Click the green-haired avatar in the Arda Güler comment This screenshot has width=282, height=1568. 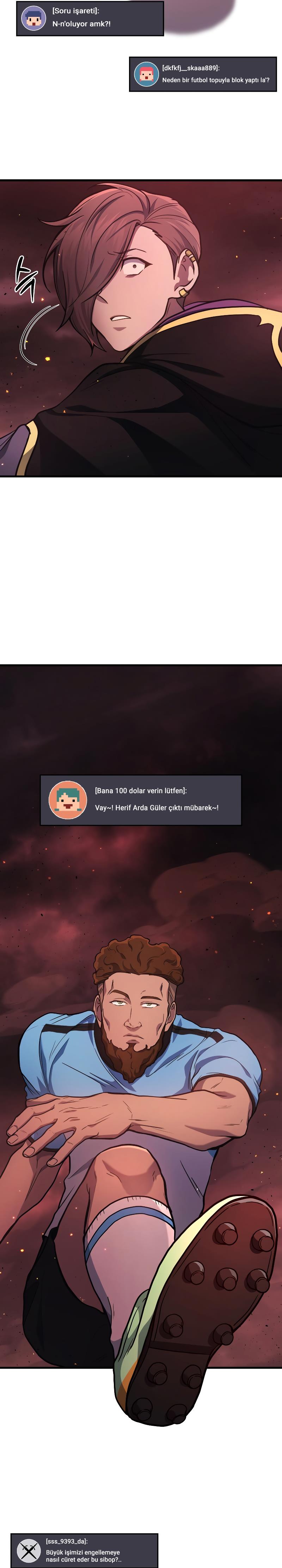tap(67, 800)
